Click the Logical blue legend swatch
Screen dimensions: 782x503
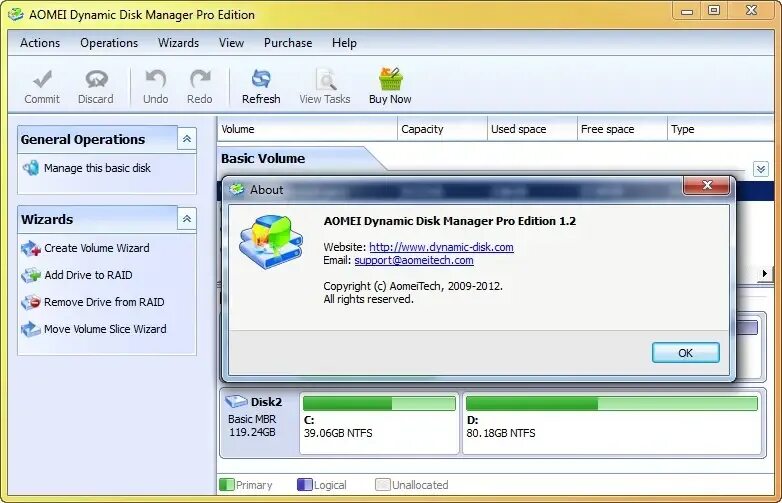click(305, 485)
